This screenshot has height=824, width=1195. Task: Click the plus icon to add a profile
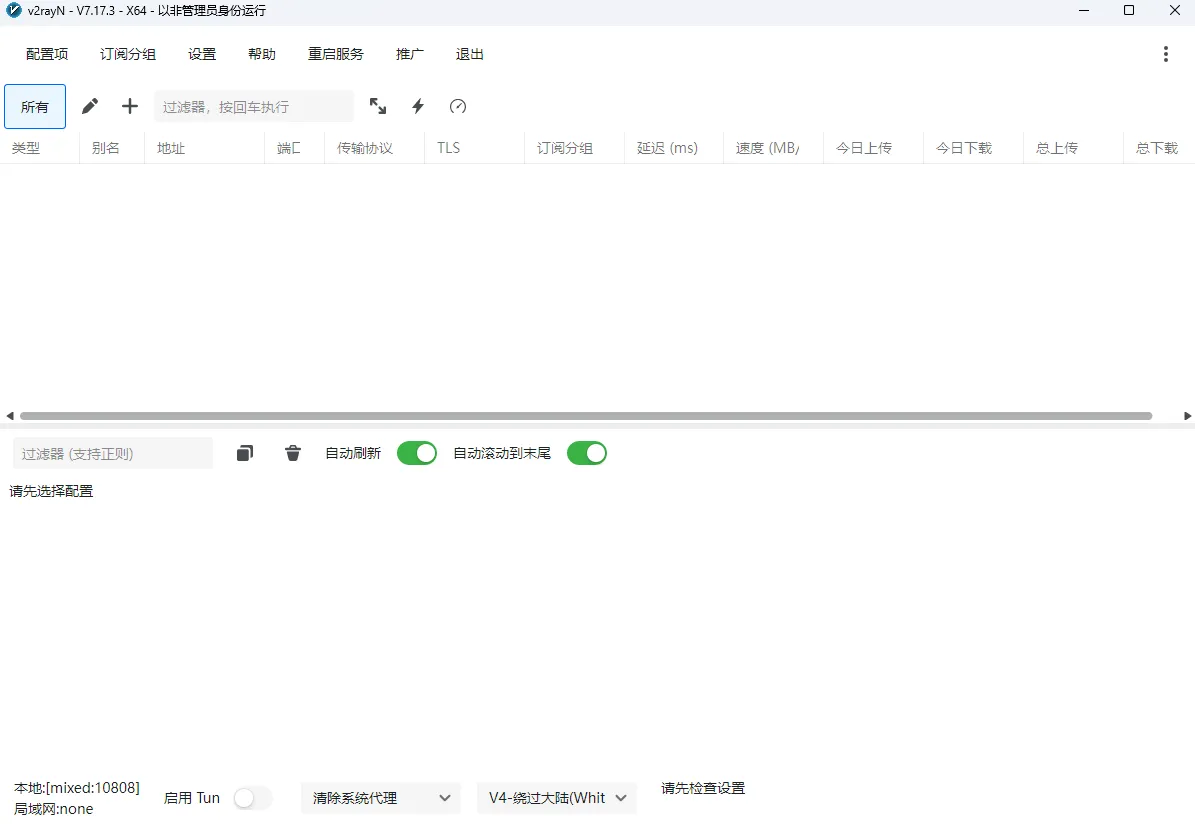pyautogui.click(x=129, y=106)
